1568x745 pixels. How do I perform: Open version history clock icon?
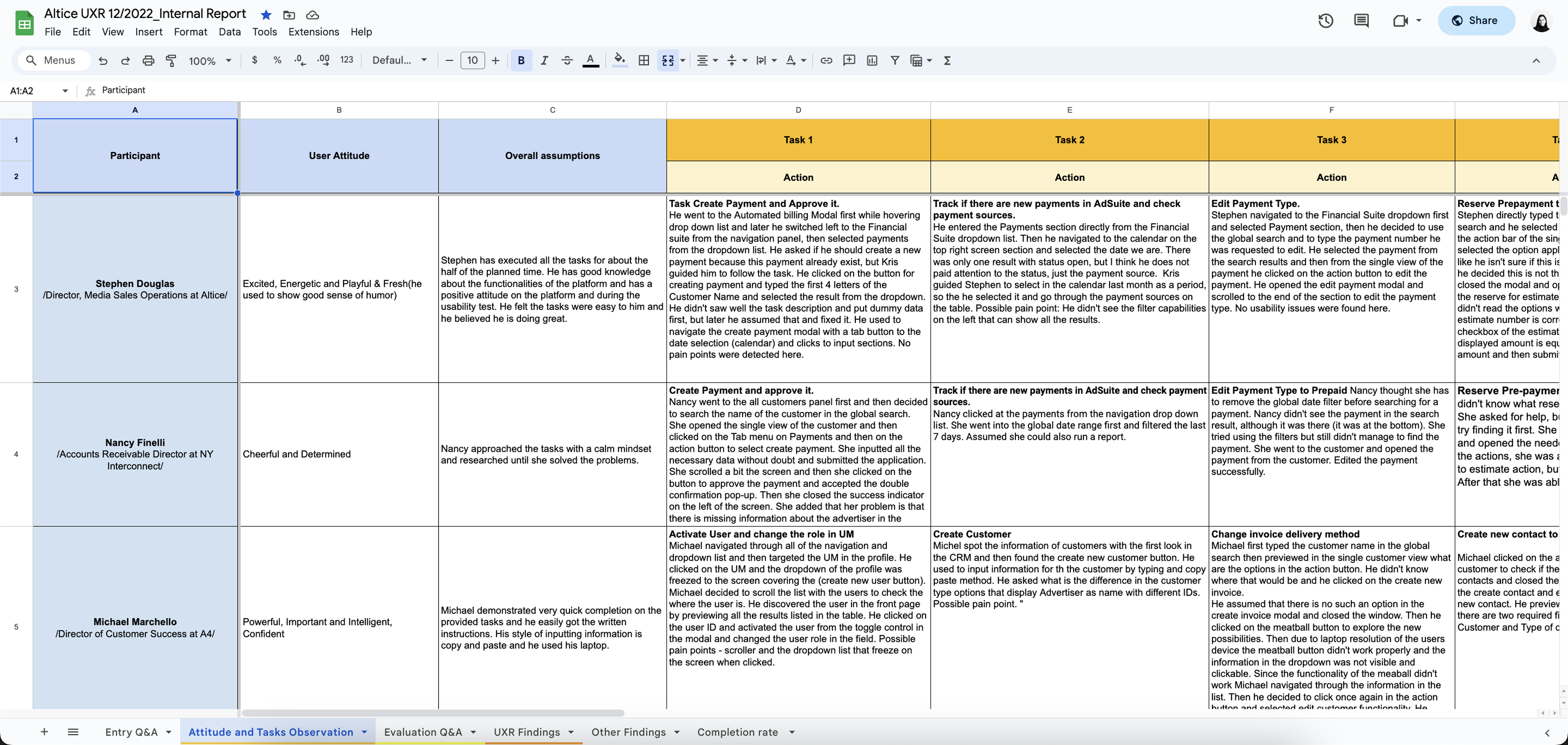tap(1326, 21)
